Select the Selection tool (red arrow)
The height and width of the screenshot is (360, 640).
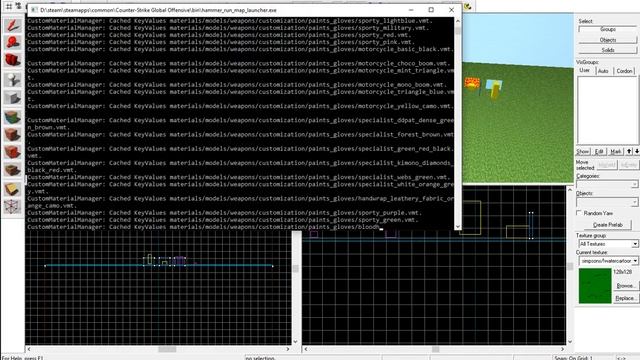13,25
